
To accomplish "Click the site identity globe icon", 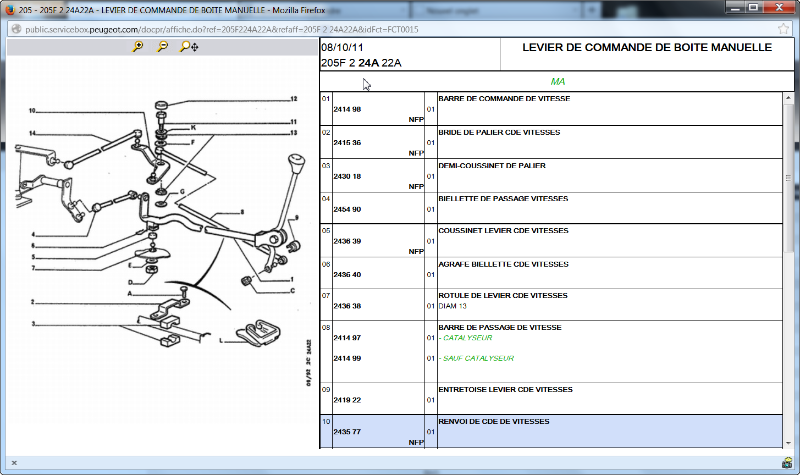I will click(x=16, y=29).
